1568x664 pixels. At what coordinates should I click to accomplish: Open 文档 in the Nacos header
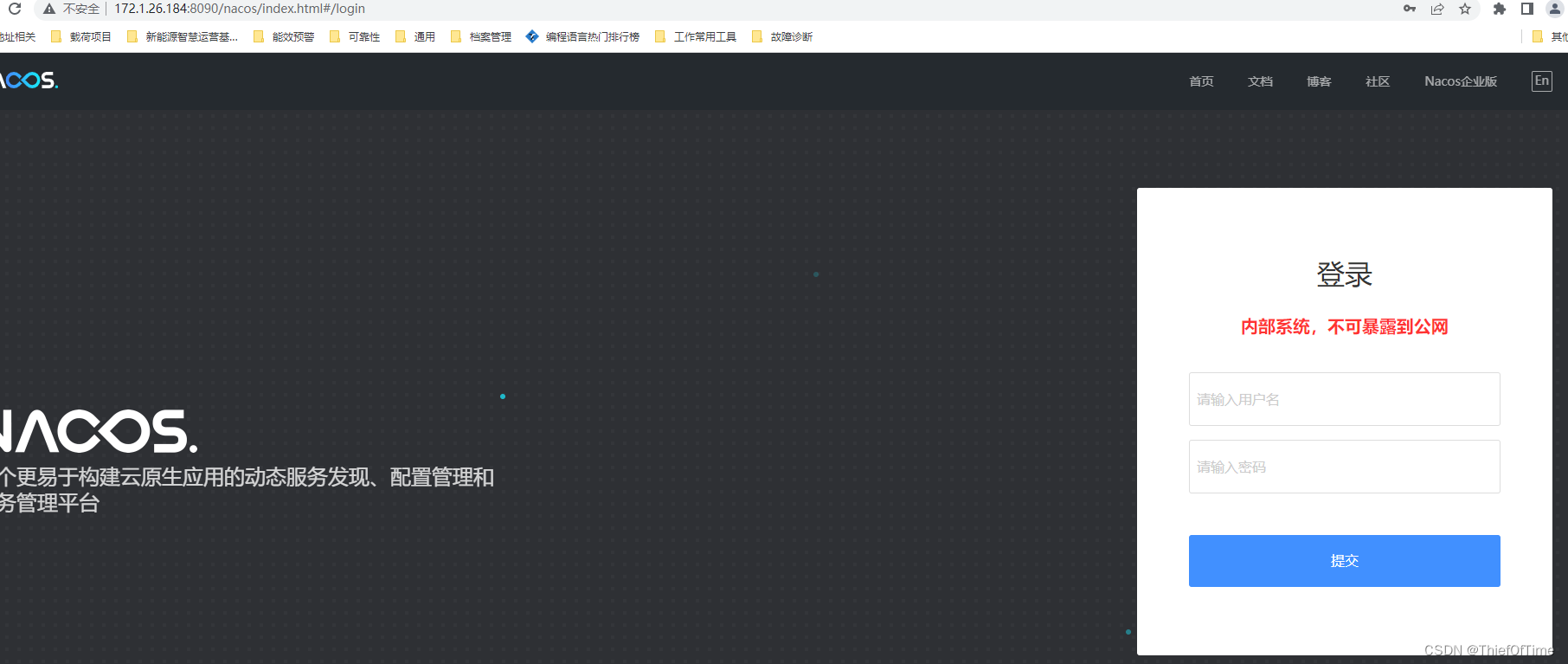tap(1260, 81)
